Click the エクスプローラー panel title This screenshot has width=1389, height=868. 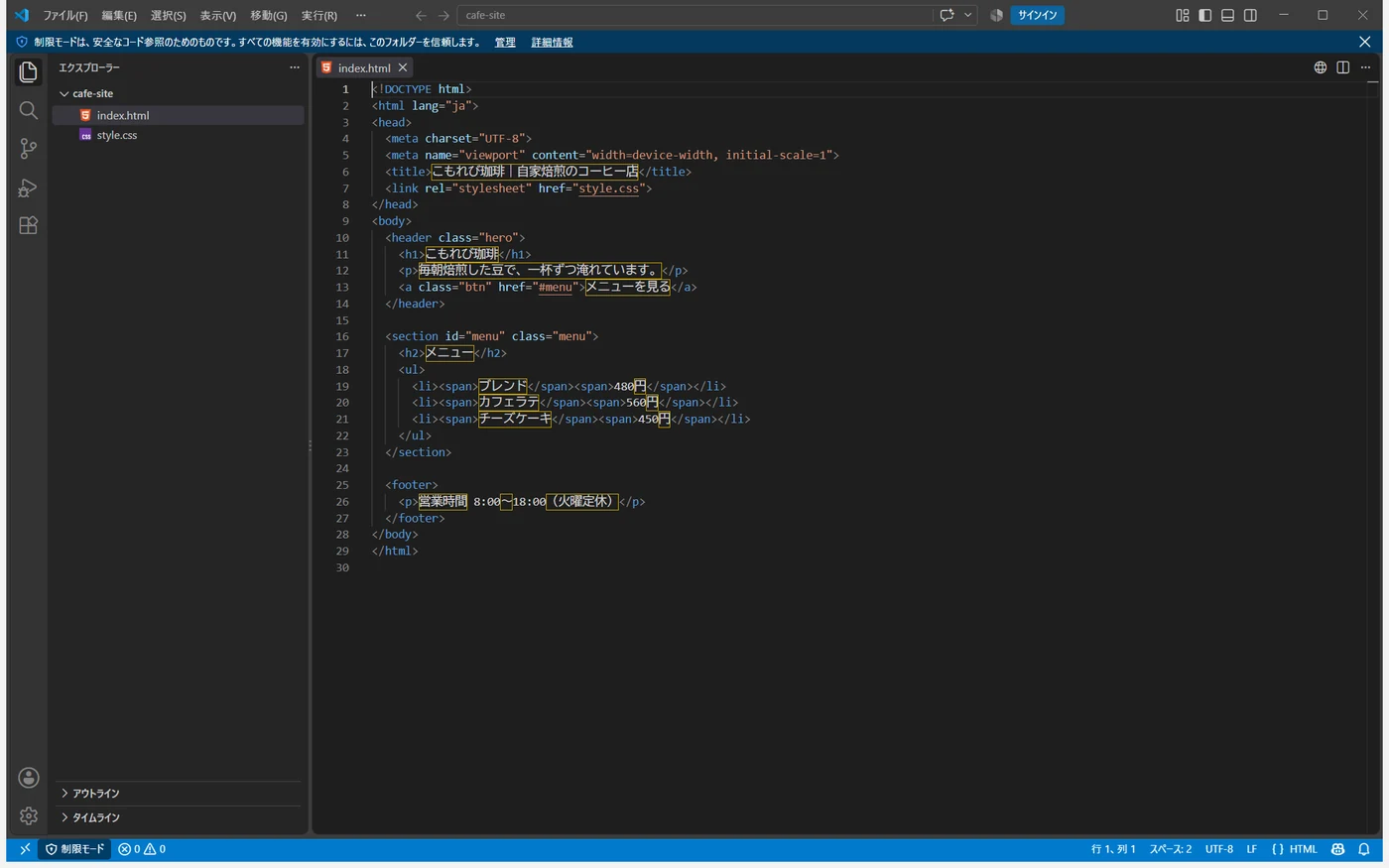89,67
